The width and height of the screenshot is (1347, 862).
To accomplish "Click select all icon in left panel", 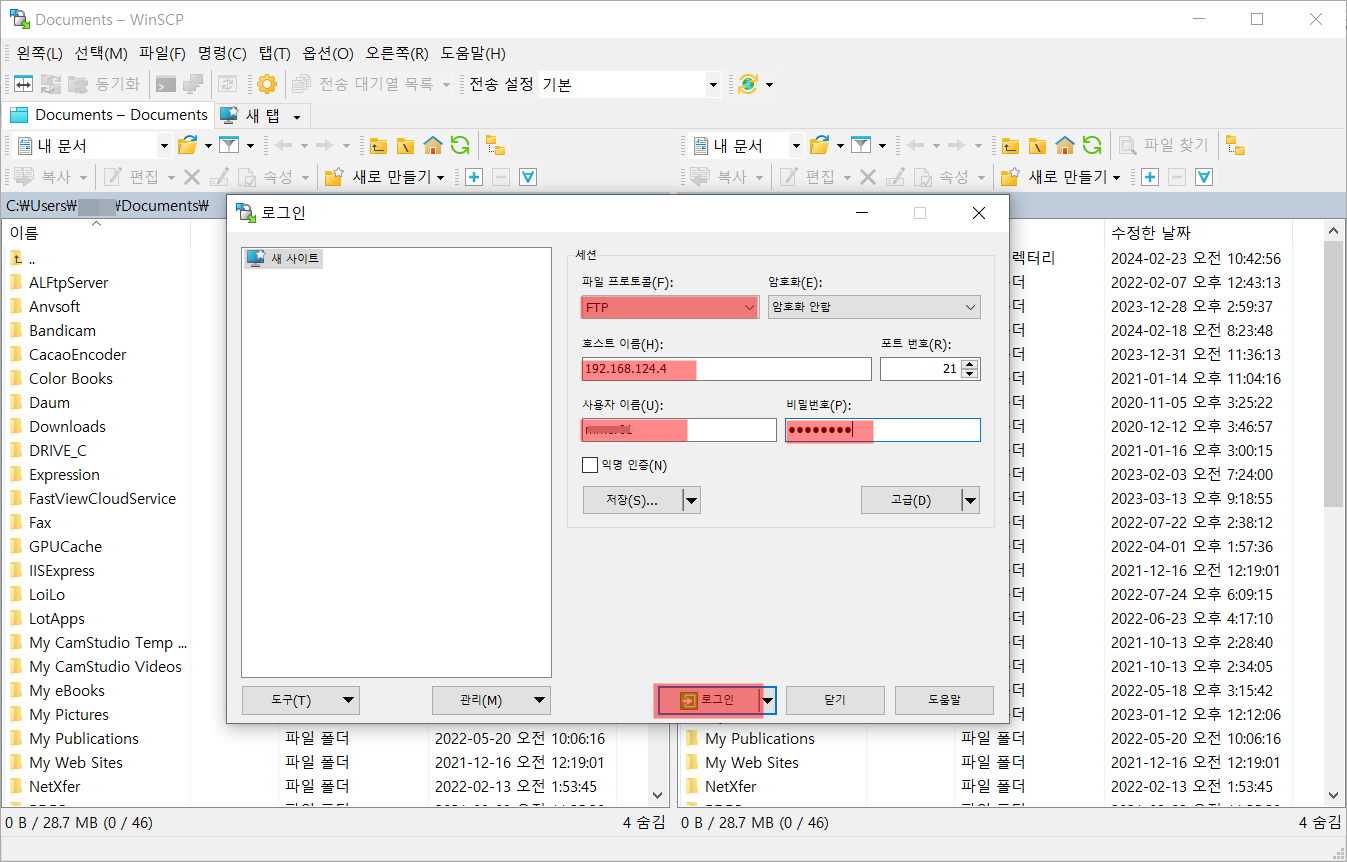I will coord(528,177).
